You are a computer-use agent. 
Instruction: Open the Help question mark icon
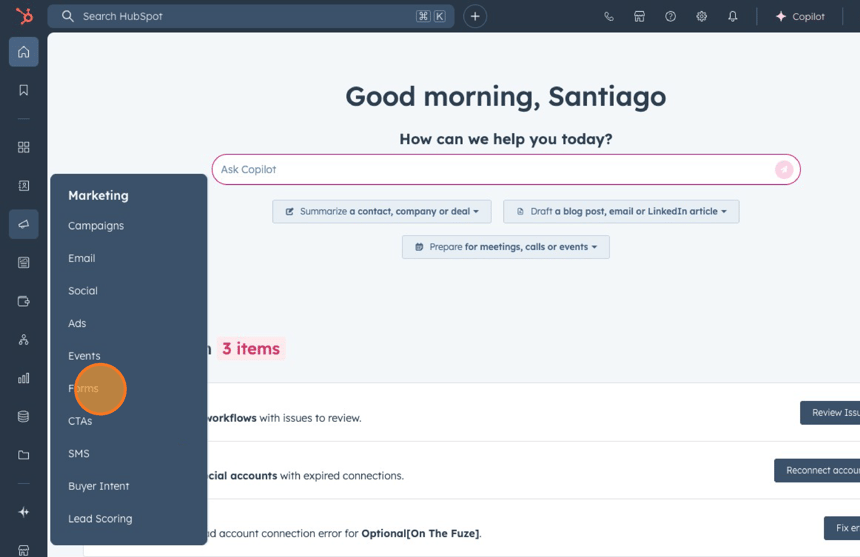(x=670, y=16)
